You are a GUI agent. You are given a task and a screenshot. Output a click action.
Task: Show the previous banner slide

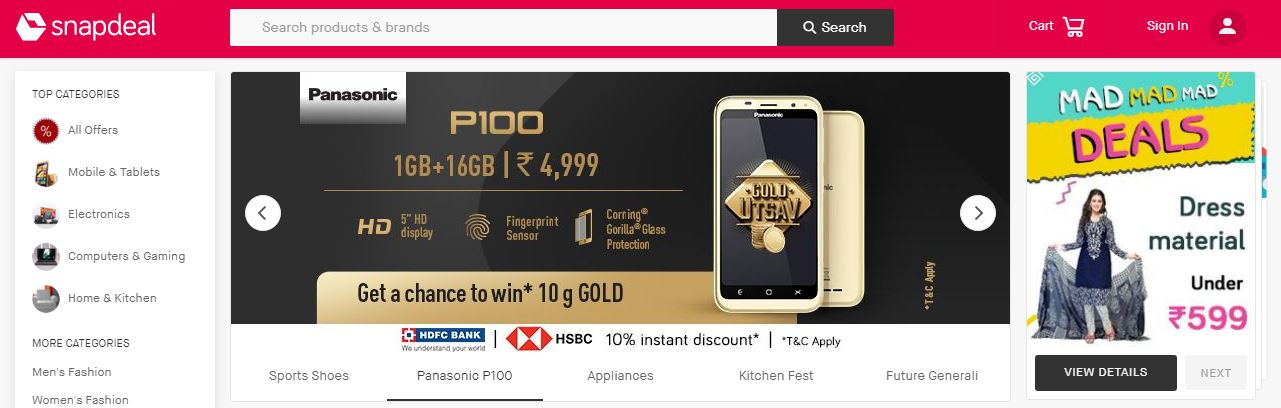coord(263,212)
